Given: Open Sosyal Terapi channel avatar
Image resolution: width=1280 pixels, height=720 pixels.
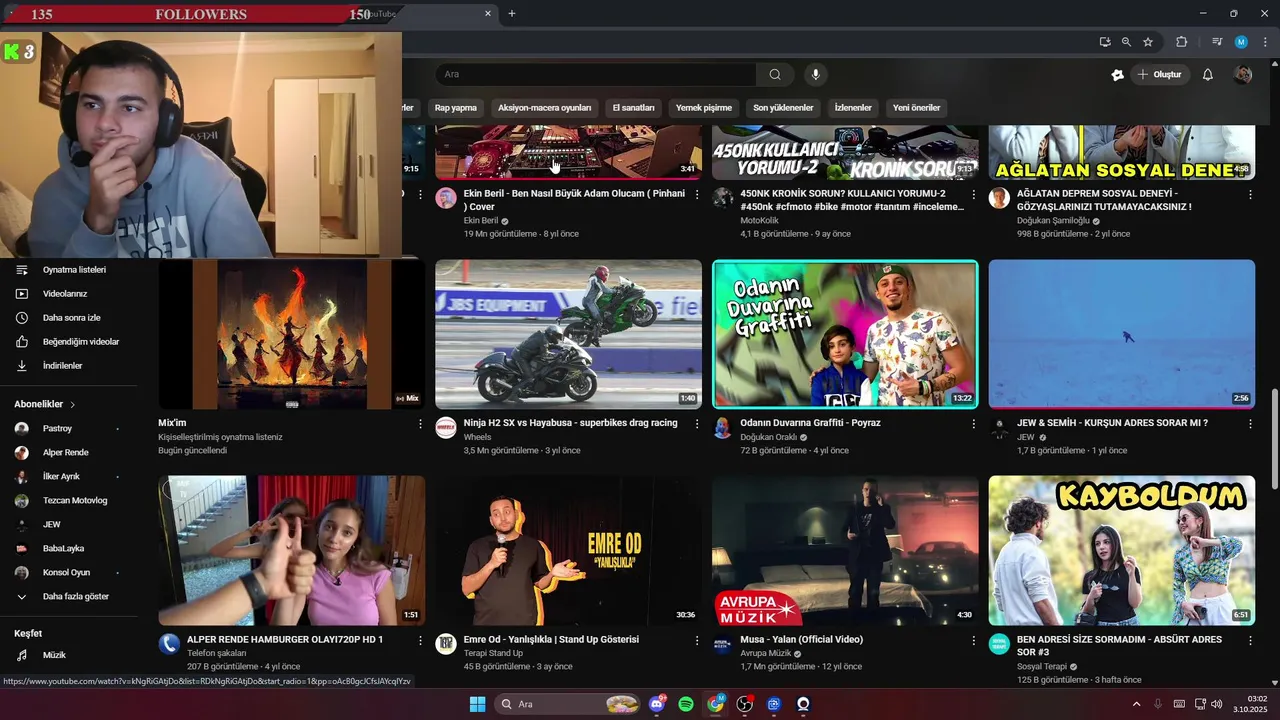Looking at the screenshot, I should pos(999,643).
